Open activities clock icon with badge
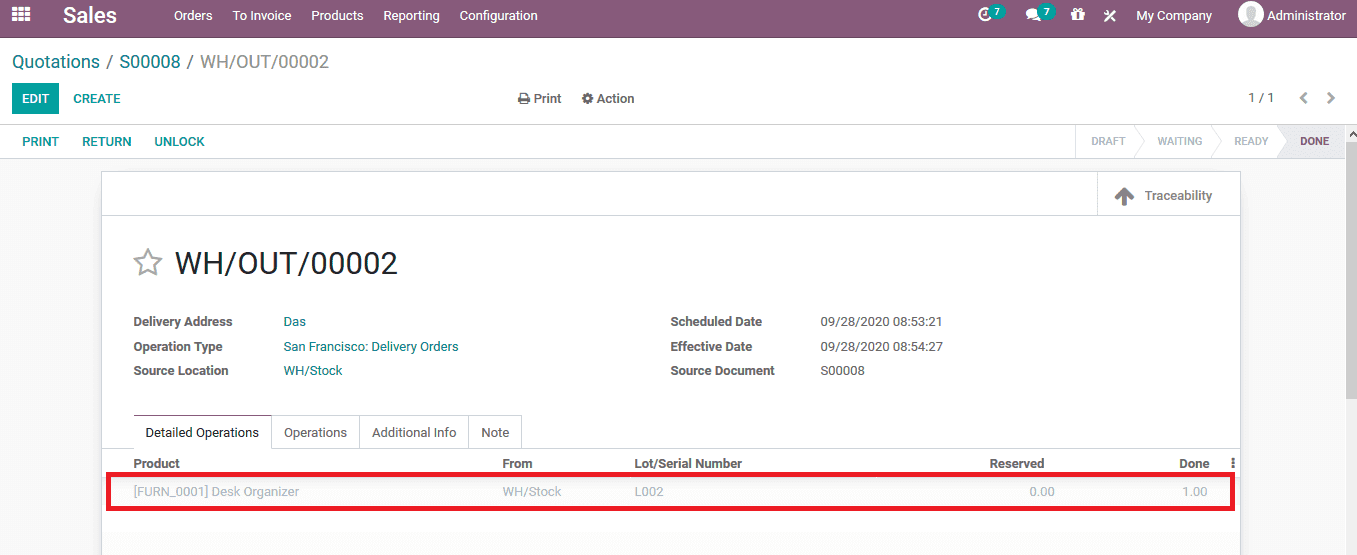Viewport: 1357px width, 555px height. (x=988, y=15)
